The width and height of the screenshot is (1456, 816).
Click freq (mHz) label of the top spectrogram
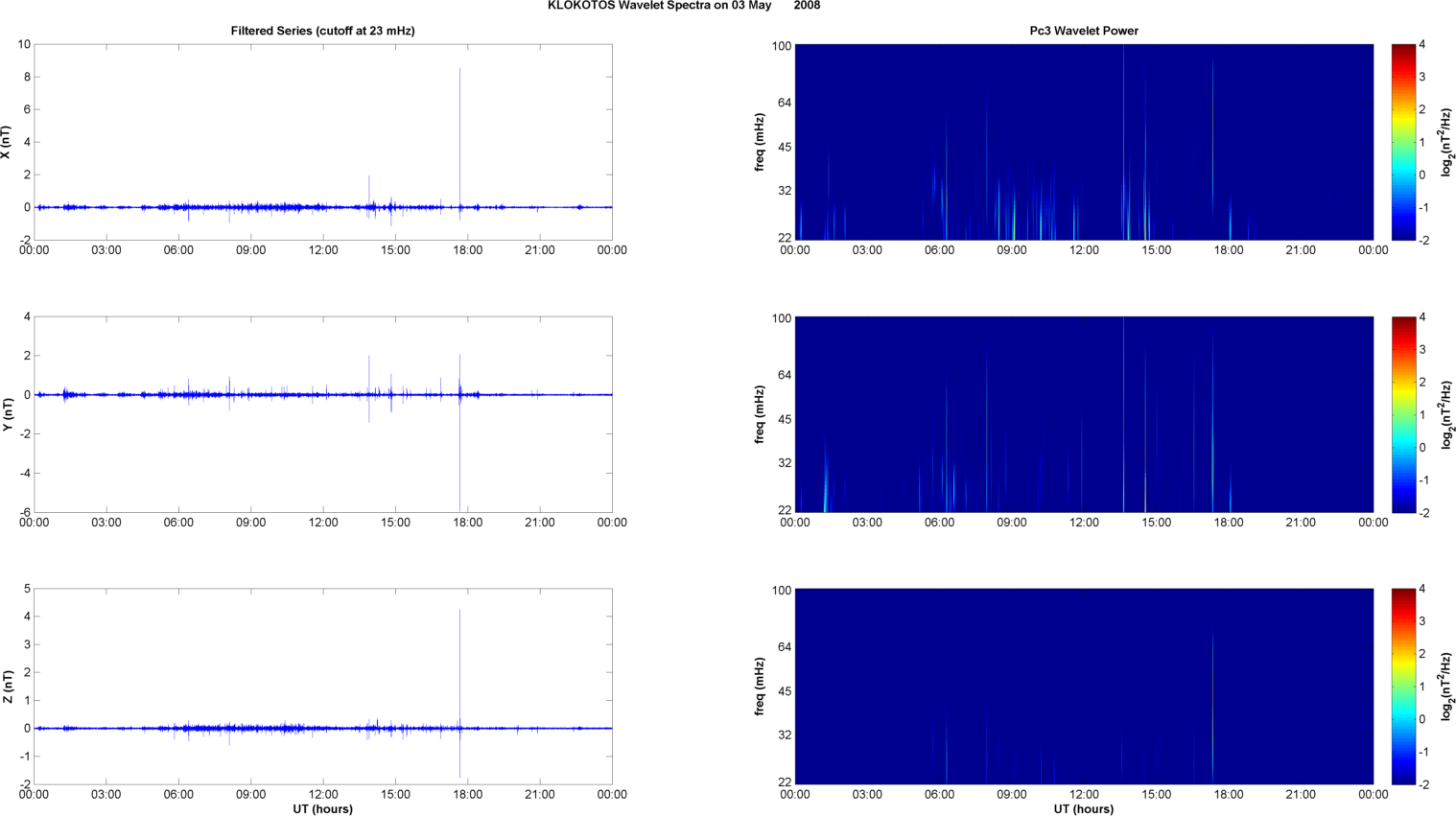(x=760, y=142)
